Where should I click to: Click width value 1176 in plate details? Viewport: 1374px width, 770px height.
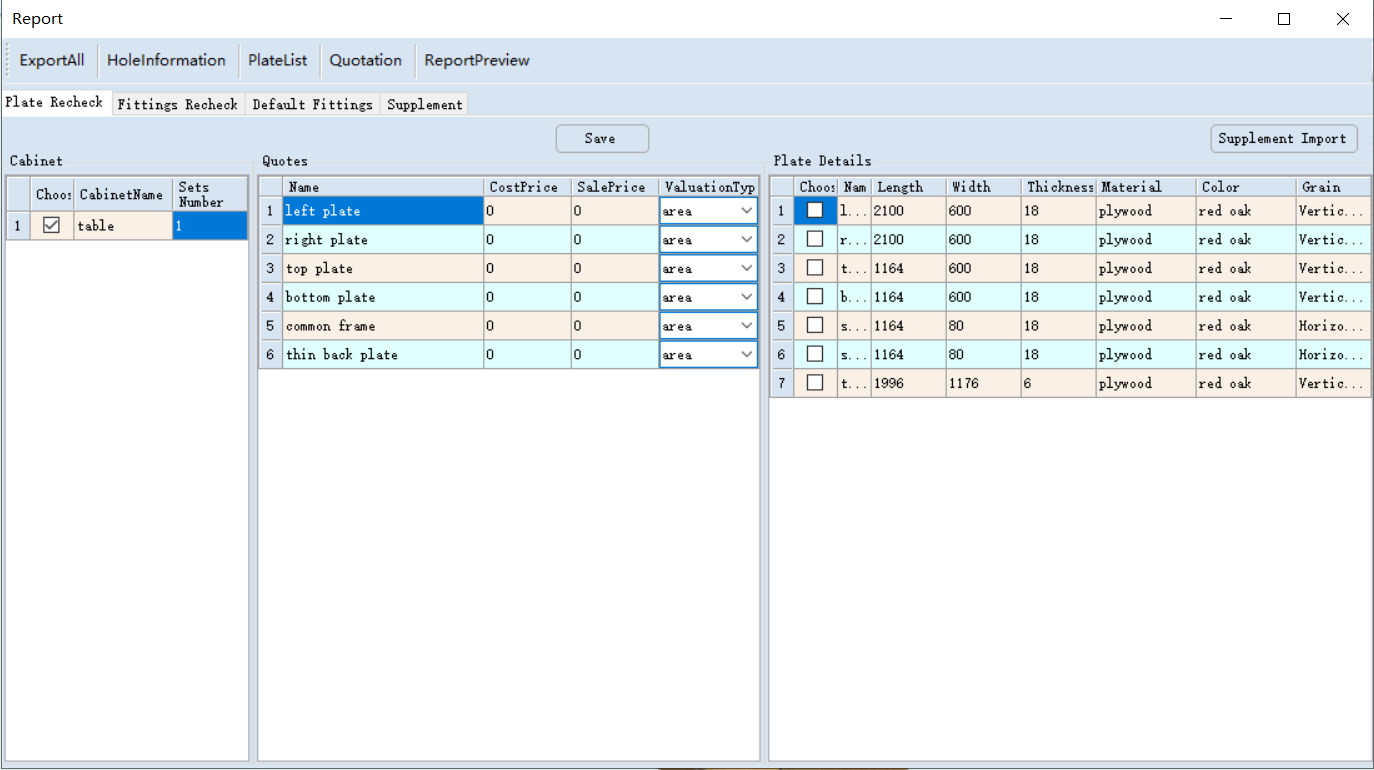pyautogui.click(x=983, y=383)
